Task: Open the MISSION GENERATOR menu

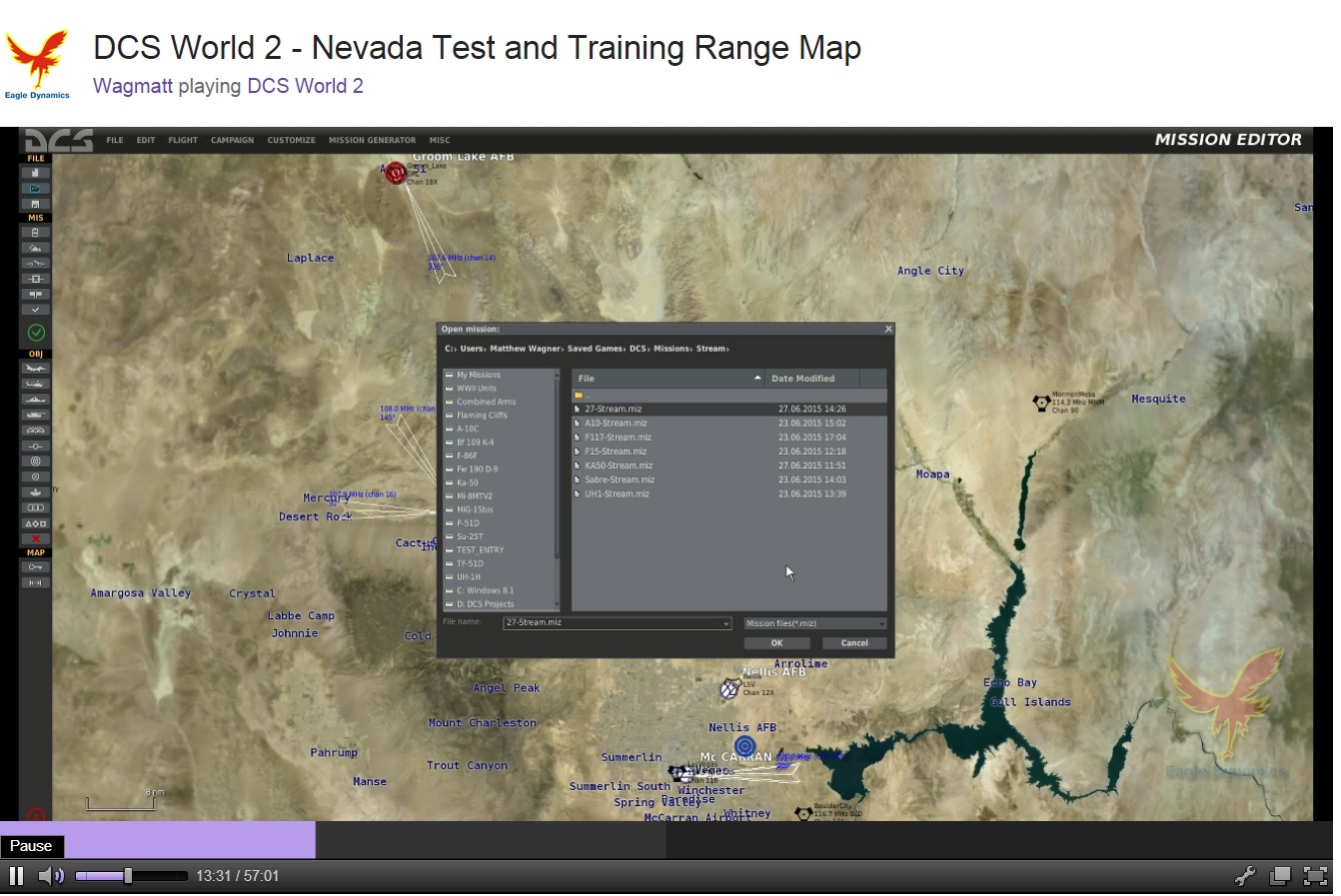Action: tap(372, 140)
